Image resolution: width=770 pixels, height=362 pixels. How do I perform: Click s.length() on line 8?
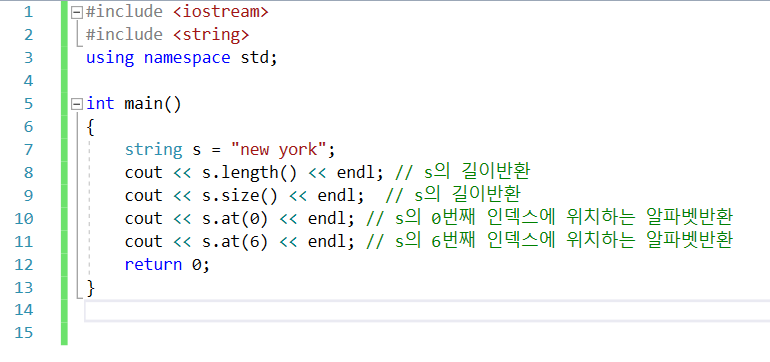(249, 172)
